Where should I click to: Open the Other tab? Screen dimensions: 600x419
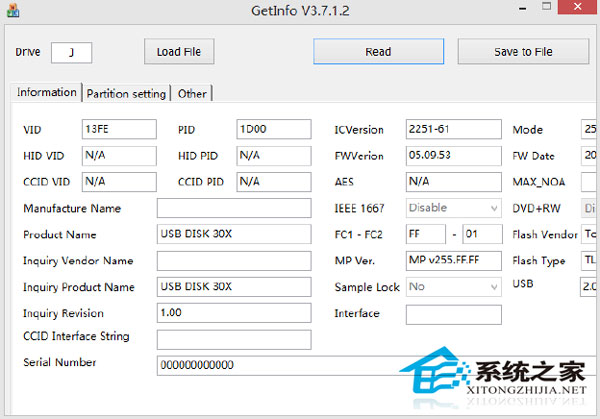(x=192, y=93)
